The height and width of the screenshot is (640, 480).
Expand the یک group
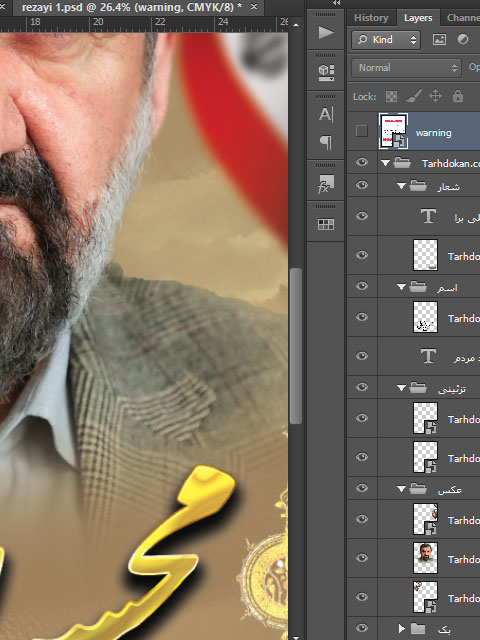[402, 628]
